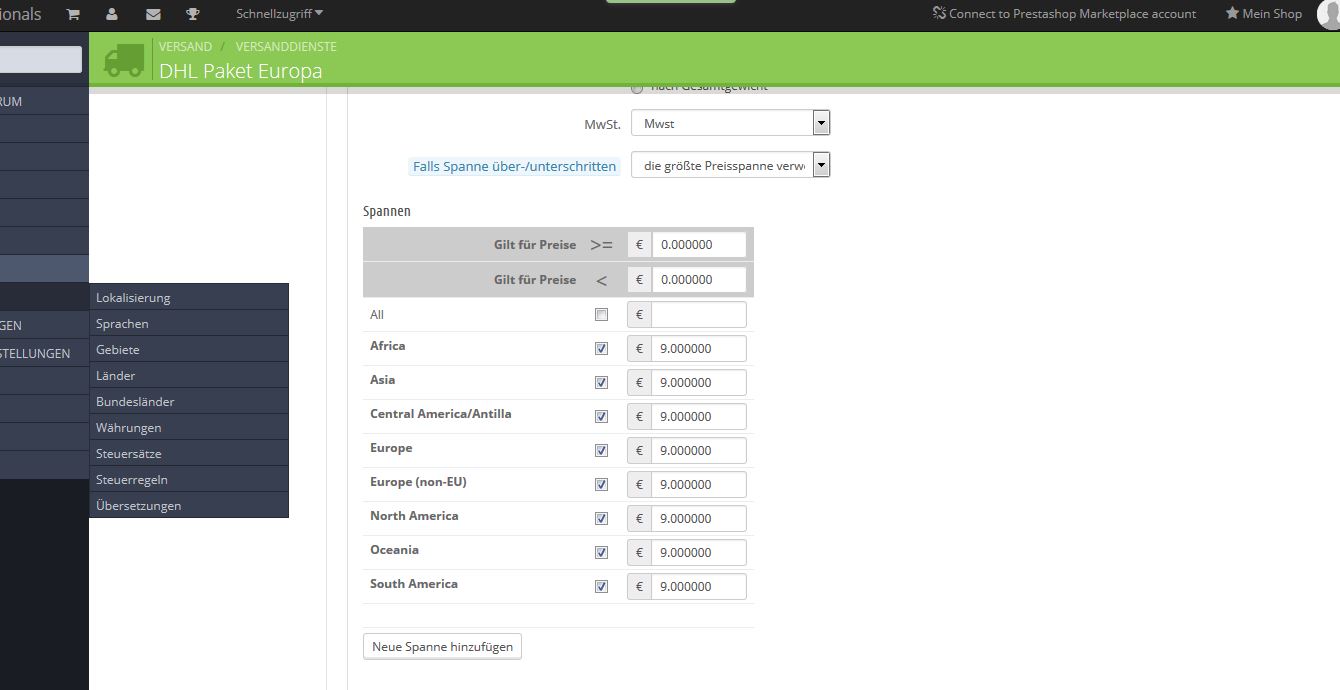Click the South America price field
Image resolution: width=1340 pixels, height=690 pixels.
[699, 587]
